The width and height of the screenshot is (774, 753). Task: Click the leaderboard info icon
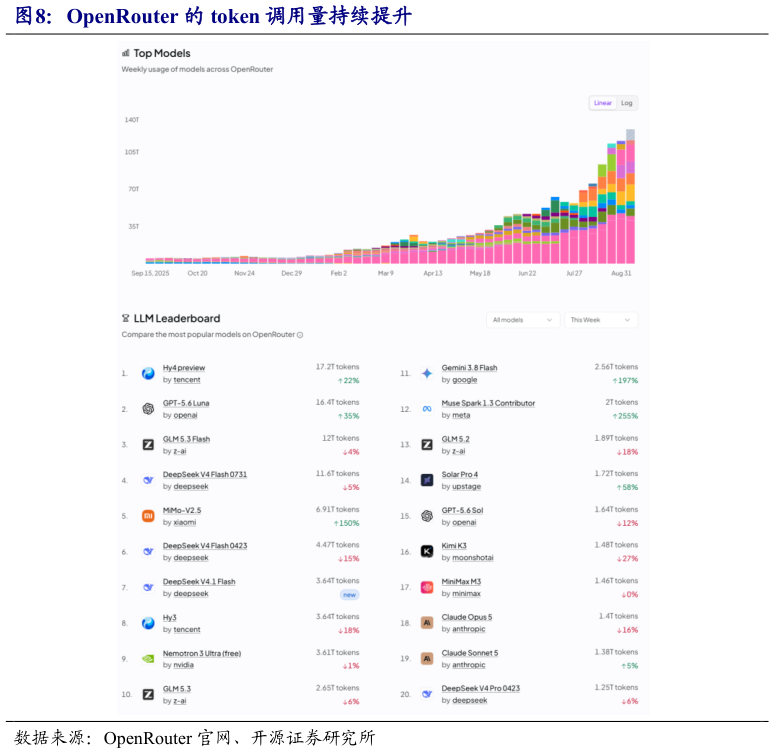coord(300,335)
